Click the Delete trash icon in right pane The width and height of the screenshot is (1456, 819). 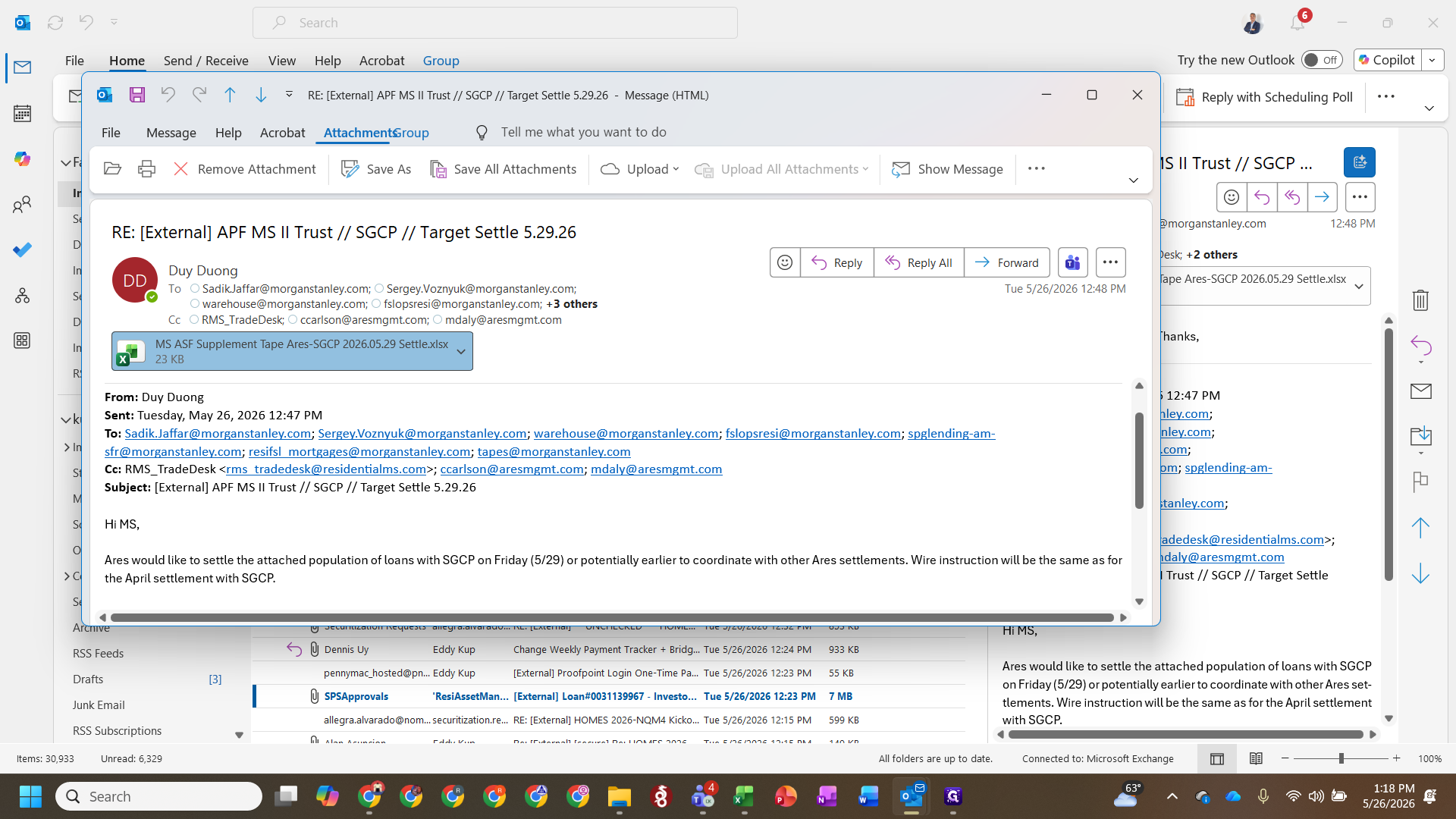pos(1420,300)
